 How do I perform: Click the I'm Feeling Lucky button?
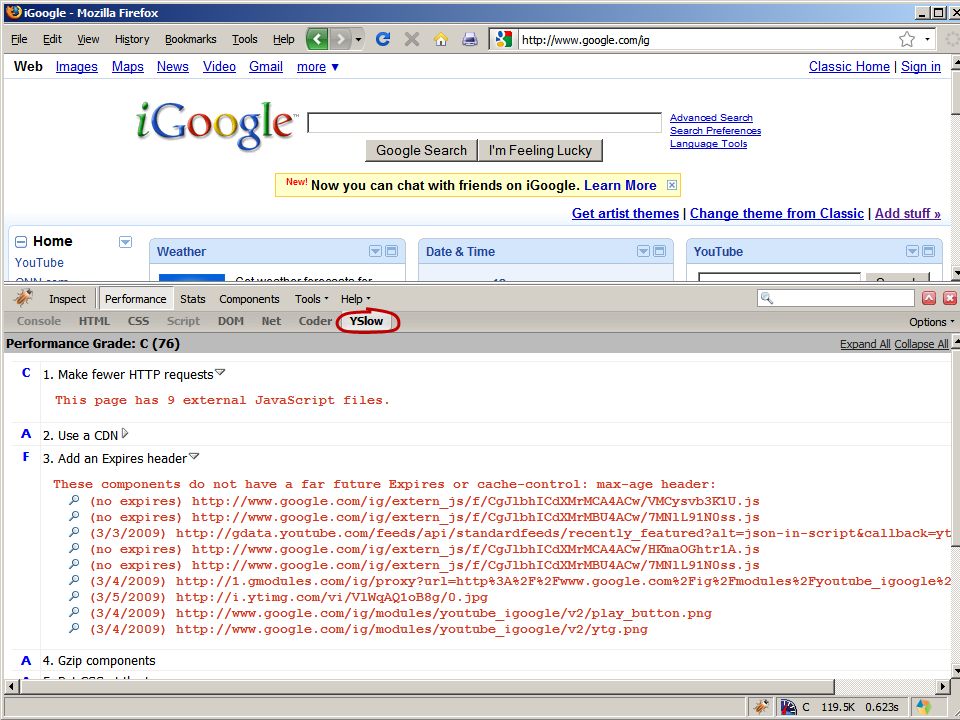tap(540, 151)
